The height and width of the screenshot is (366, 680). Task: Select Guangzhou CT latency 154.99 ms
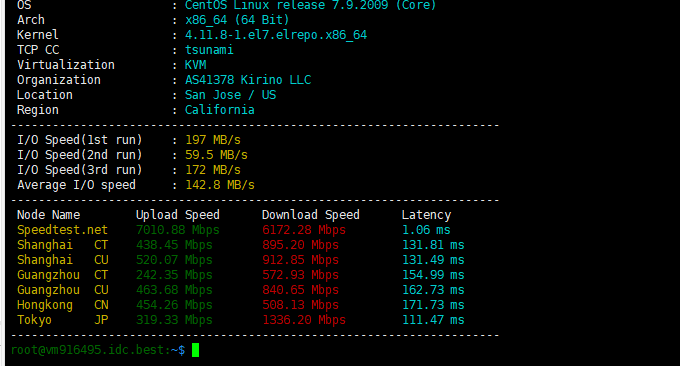point(433,275)
